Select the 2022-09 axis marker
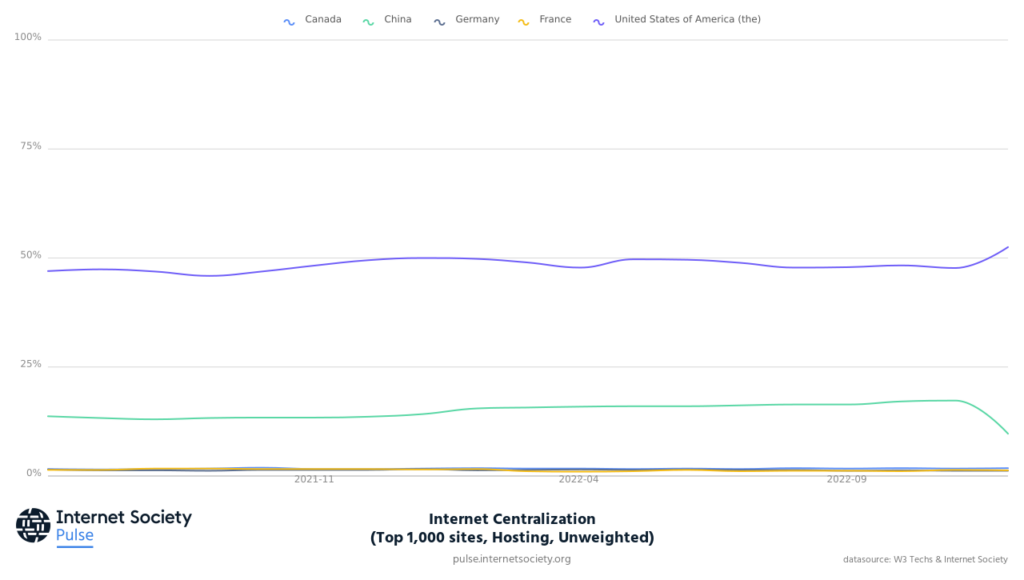The image size is (1024, 580). 847,480
